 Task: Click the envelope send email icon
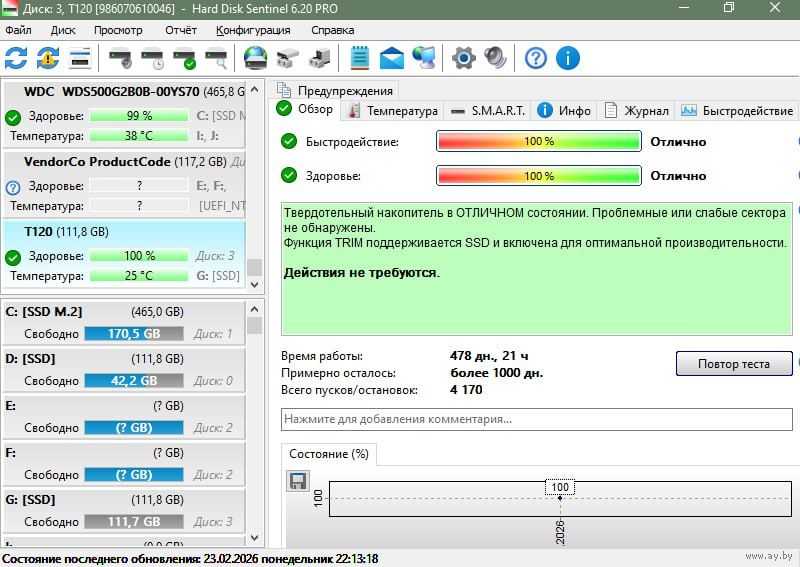(x=392, y=58)
